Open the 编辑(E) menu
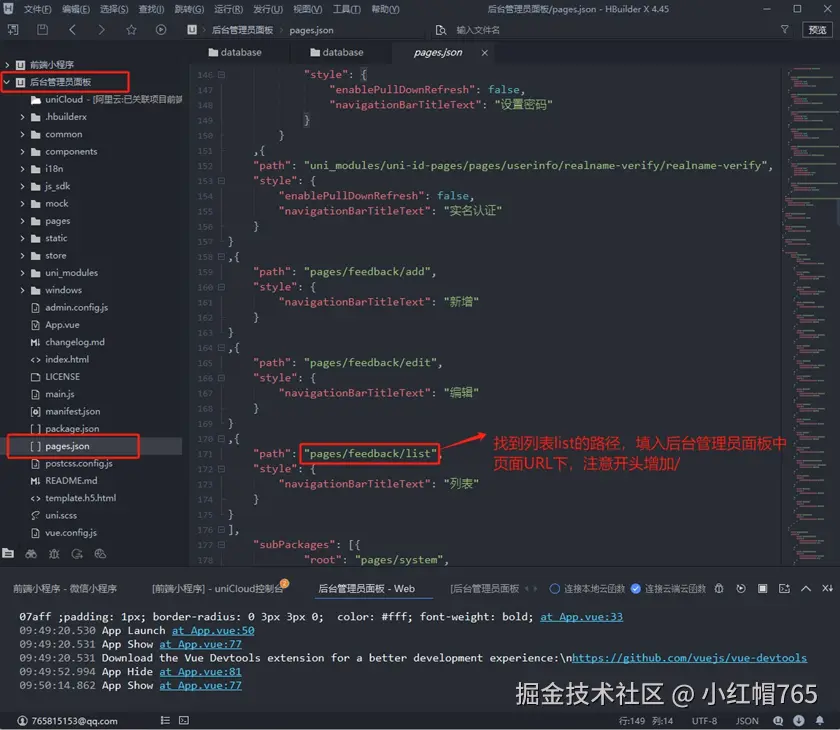This screenshot has width=840, height=730. pyautogui.click(x=76, y=9)
